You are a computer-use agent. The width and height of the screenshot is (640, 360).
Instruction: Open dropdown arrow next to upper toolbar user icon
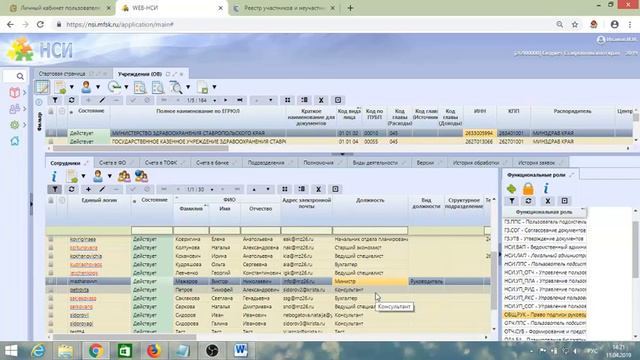[98, 87]
